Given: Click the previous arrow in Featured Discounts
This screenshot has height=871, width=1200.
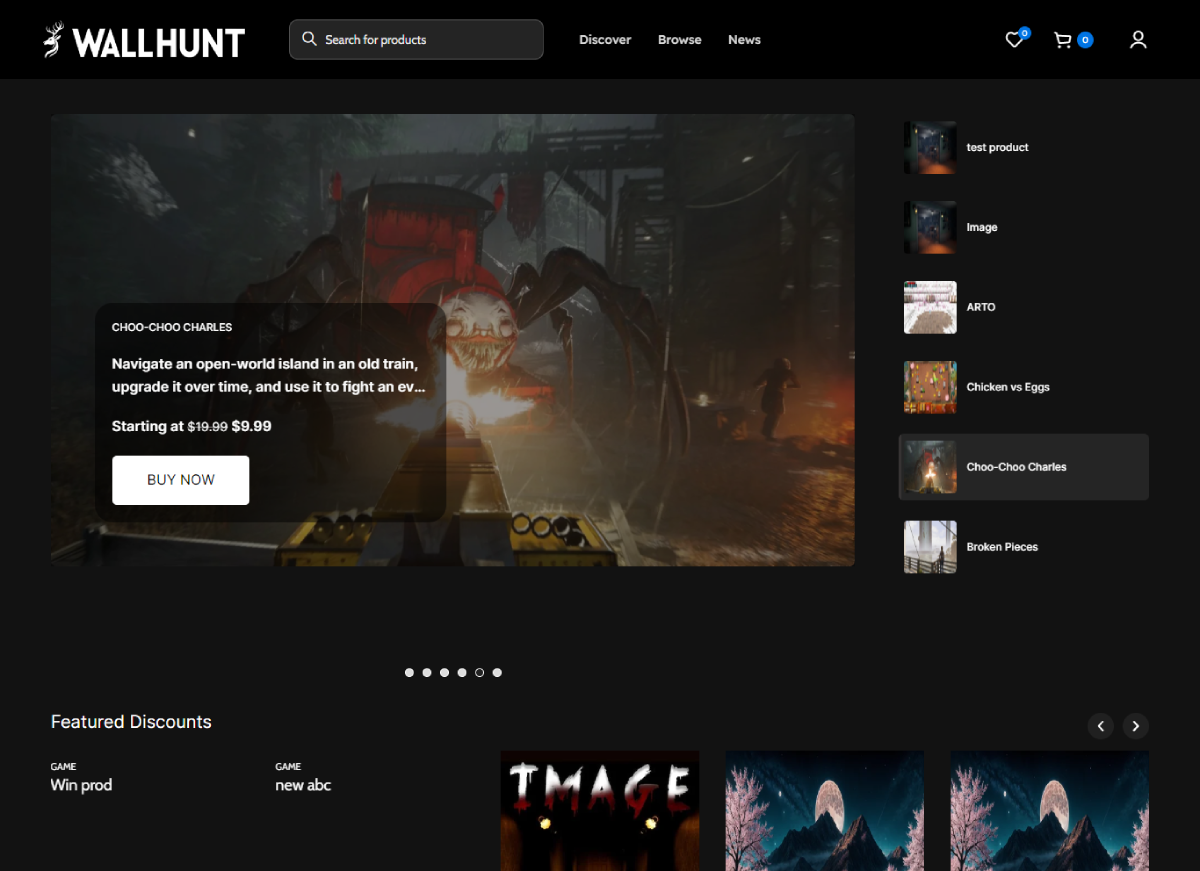Looking at the screenshot, I should point(1100,726).
